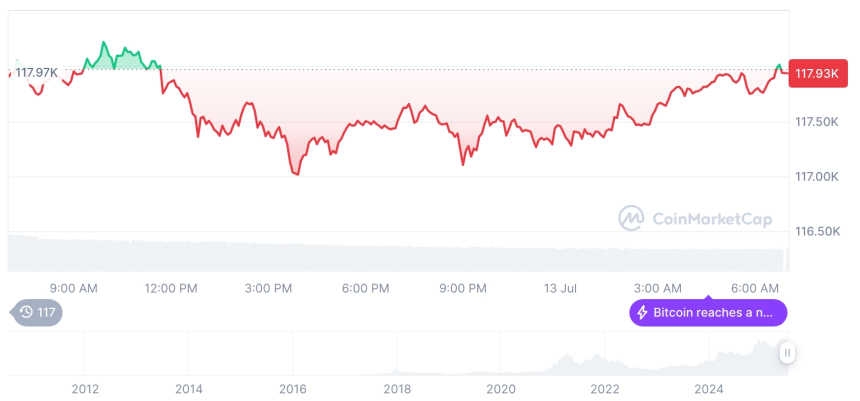860x401 pixels.
Task: Click the lightning bolt icon in the purple event tag
Action: click(643, 313)
